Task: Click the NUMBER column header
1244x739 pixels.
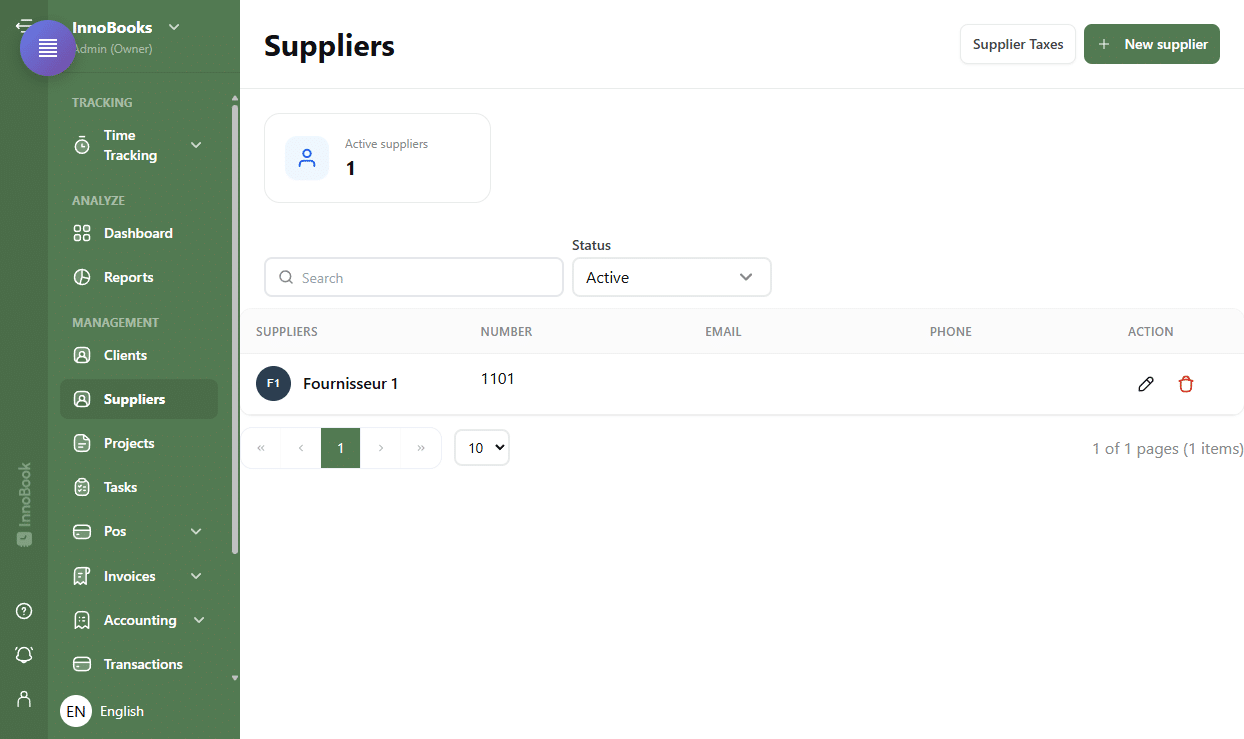Action: coord(506,331)
